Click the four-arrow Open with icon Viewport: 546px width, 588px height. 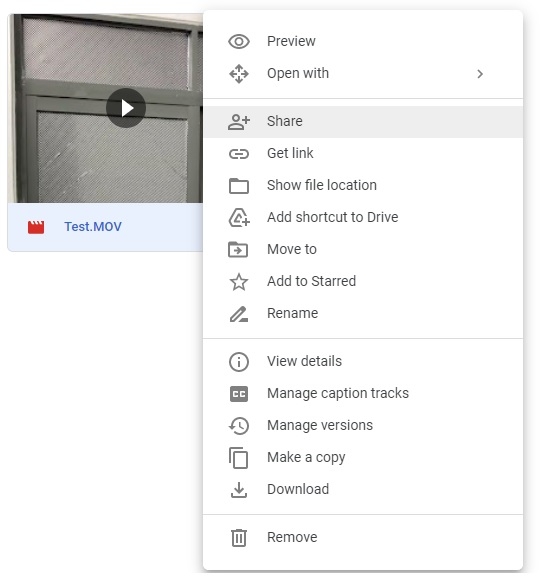pyautogui.click(x=239, y=74)
